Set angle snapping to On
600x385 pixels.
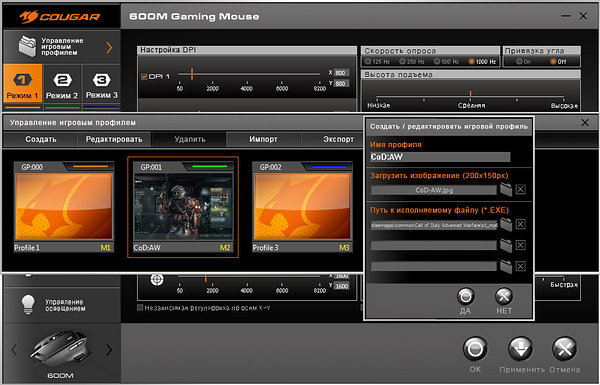click(x=519, y=61)
